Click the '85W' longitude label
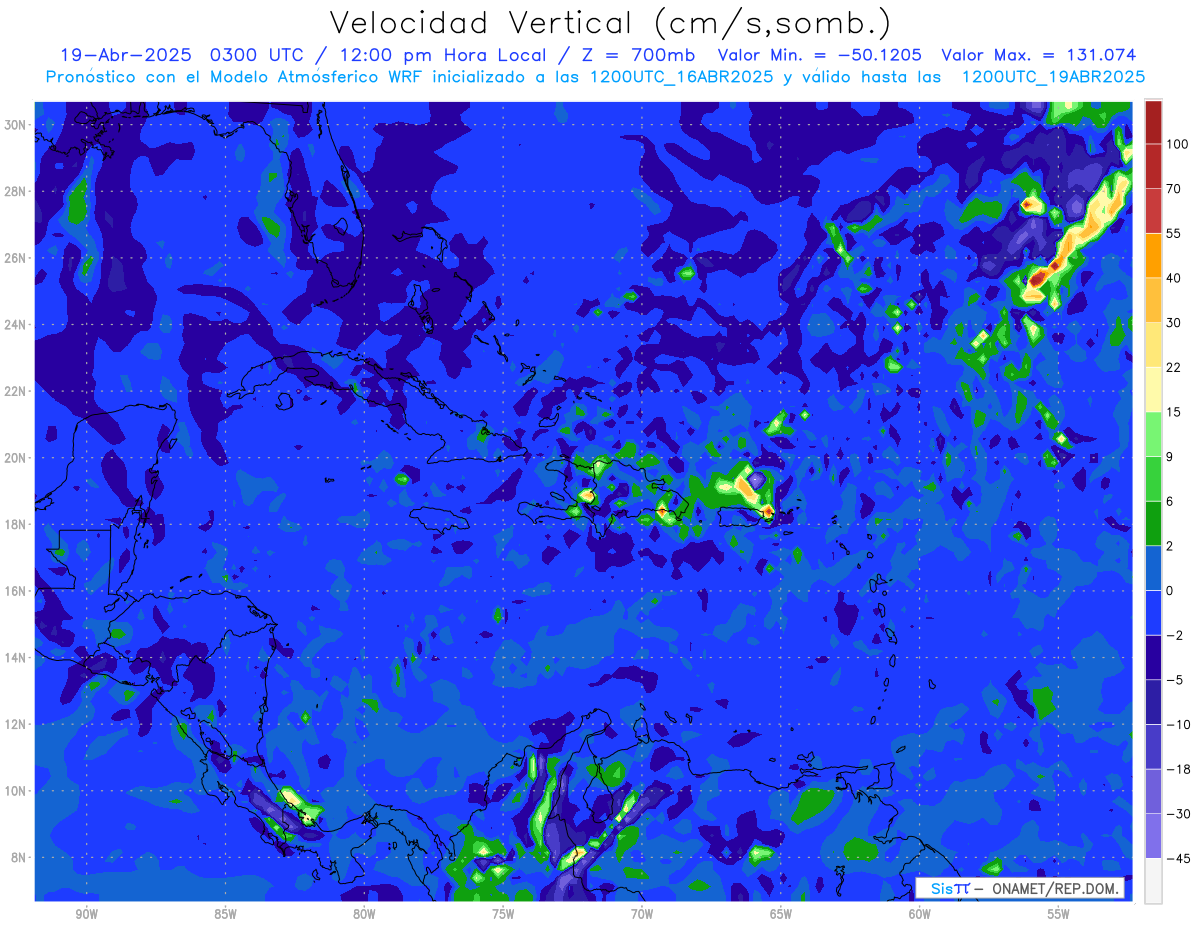Image resolution: width=1200 pixels, height=927 pixels. [225, 914]
